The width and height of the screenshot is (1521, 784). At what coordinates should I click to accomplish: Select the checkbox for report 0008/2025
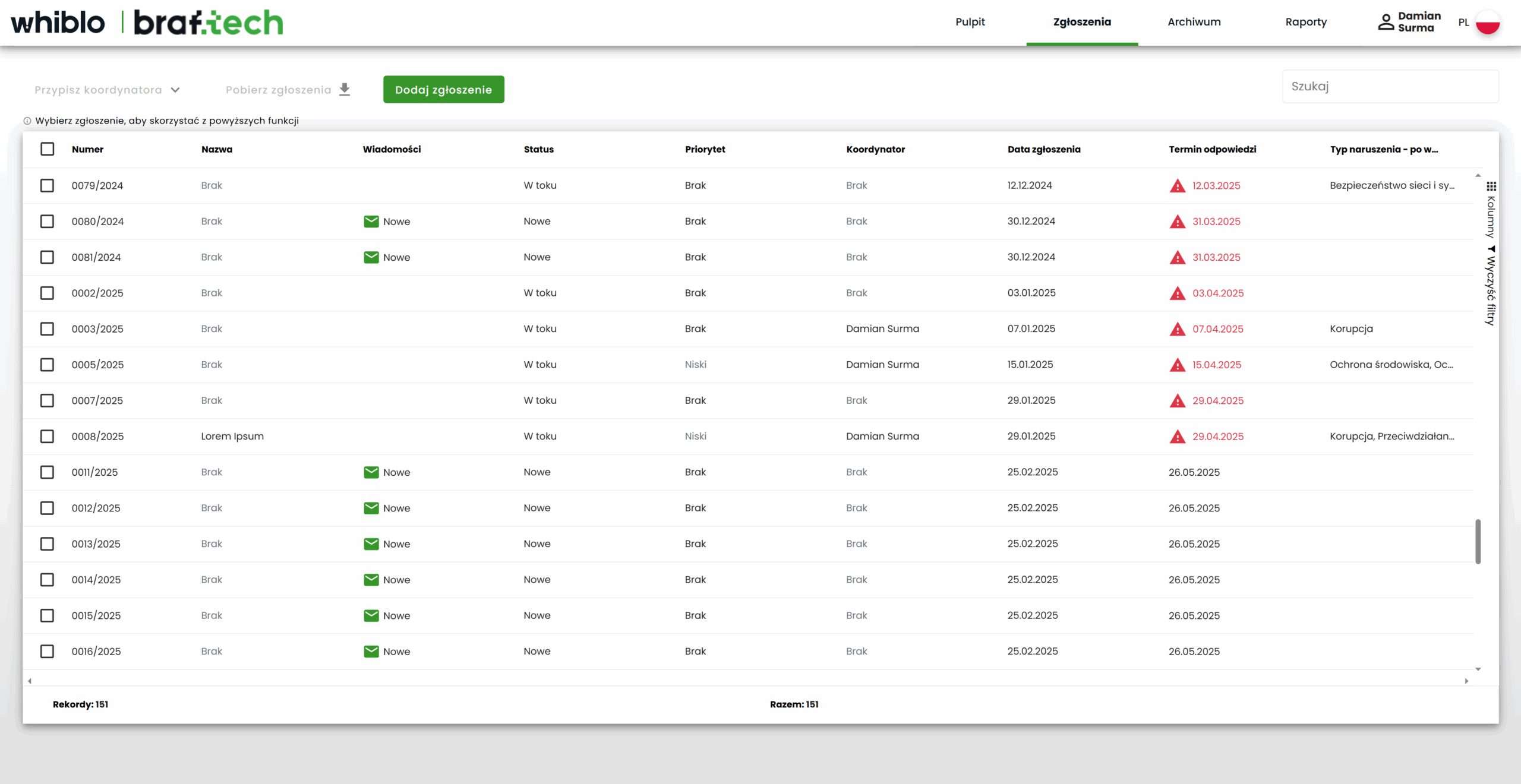pyautogui.click(x=48, y=437)
